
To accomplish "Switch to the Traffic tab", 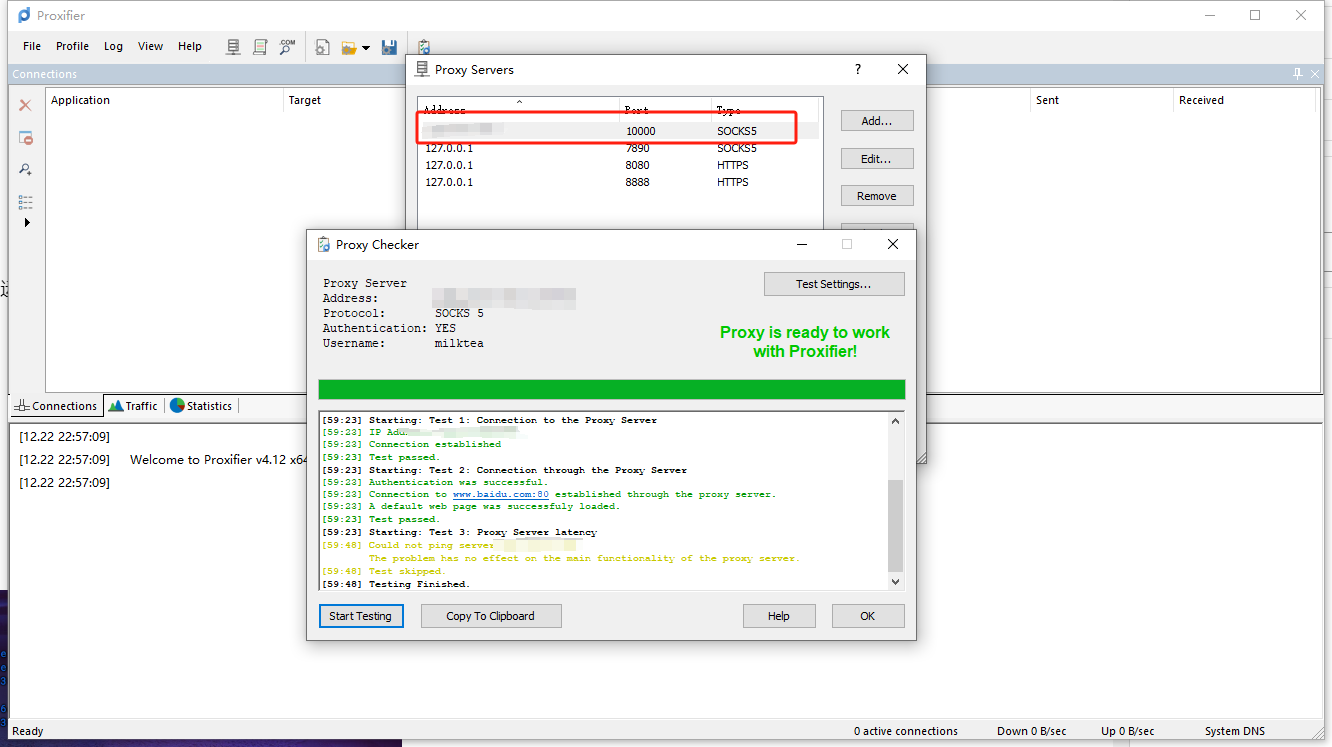I will [x=133, y=406].
